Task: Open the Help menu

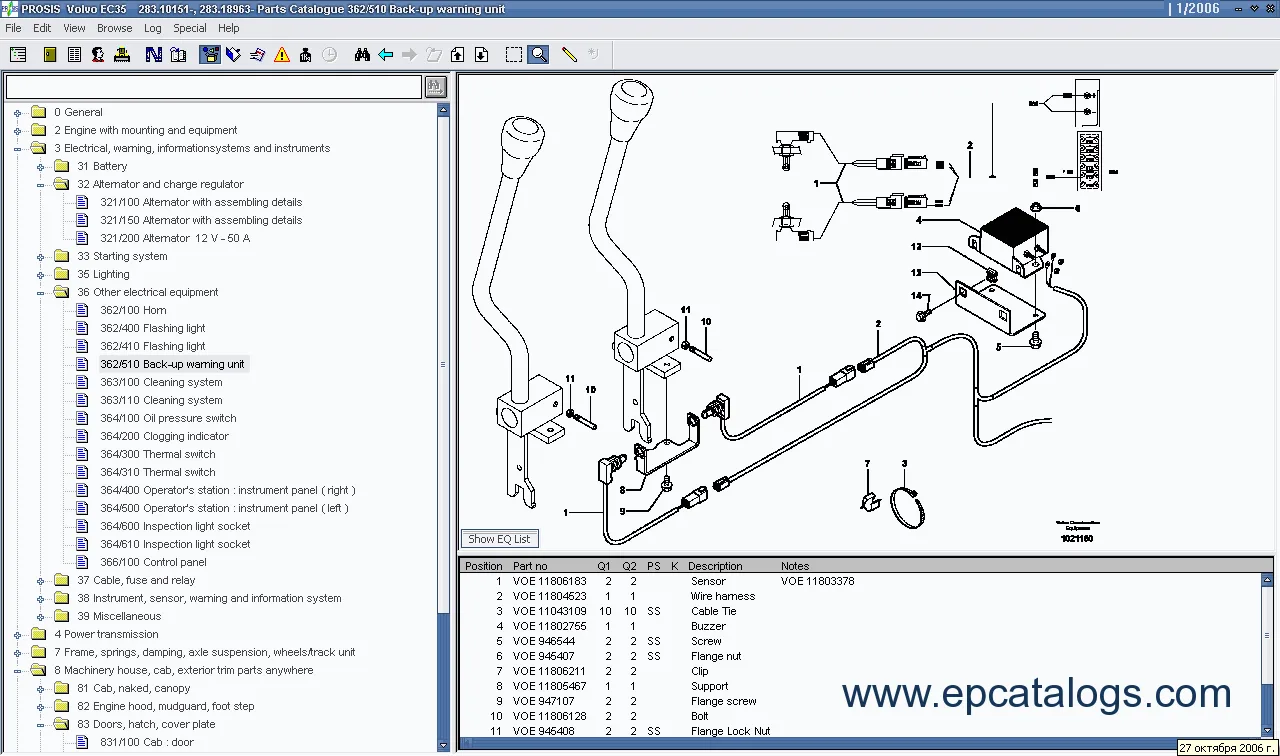Action: pyautogui.click(x=229, y=28)
